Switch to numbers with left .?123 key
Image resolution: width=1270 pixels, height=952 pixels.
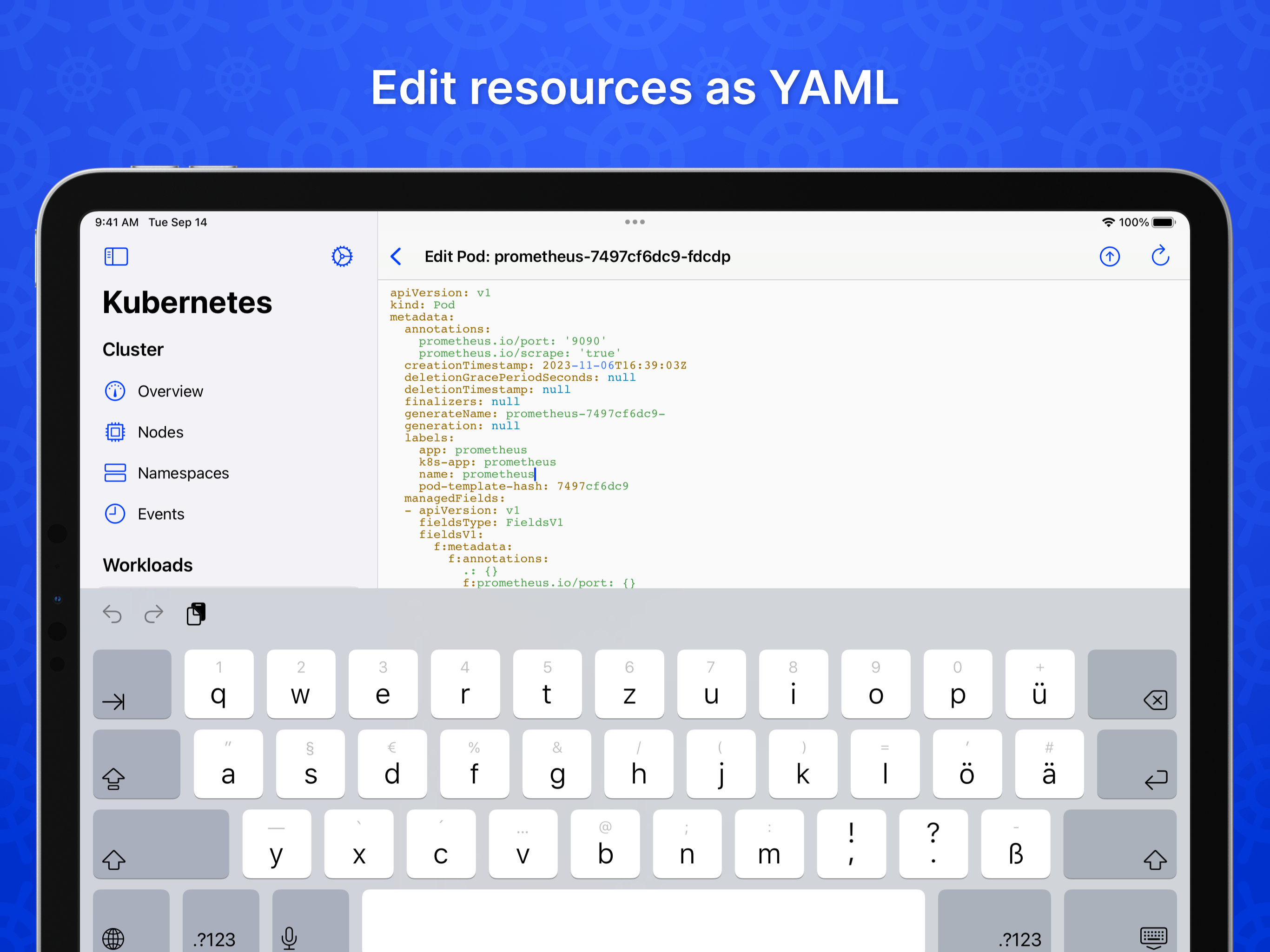pos(220,921)
